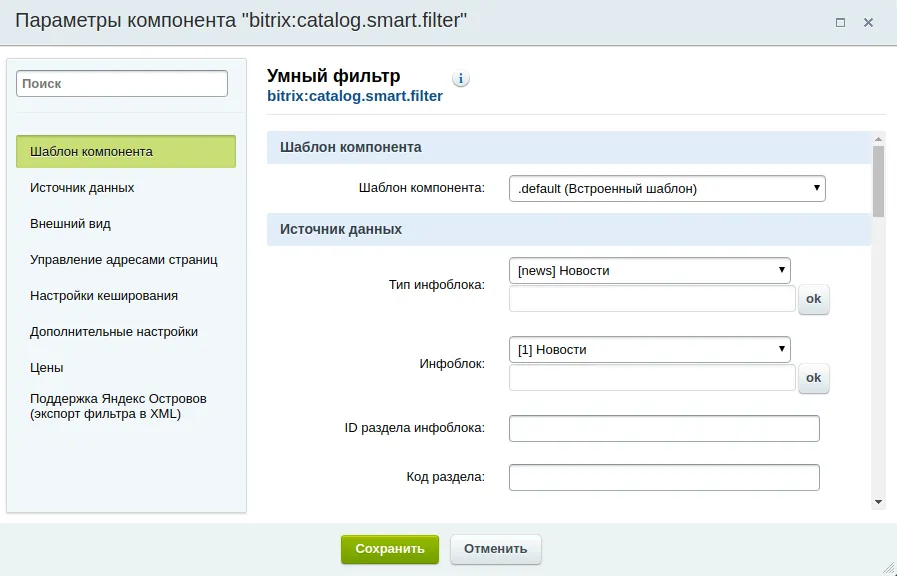Click the info icon next to Умный фильтр
This screenshot has width=897, height=576.
(x=461, y=79)
